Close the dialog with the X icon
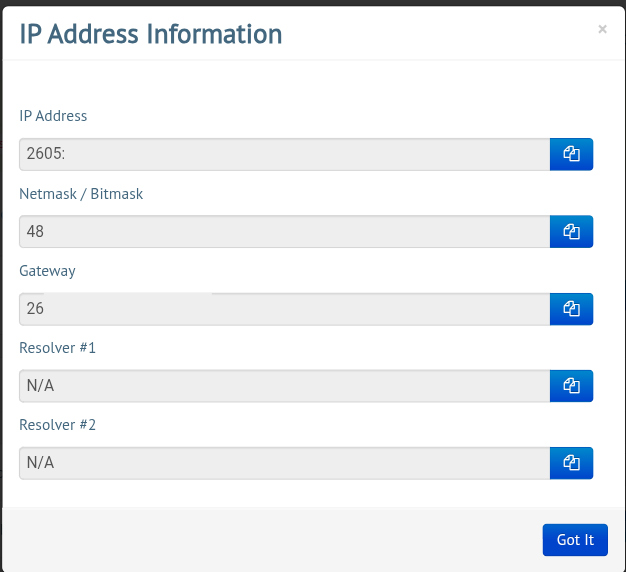 coord(602,30)
